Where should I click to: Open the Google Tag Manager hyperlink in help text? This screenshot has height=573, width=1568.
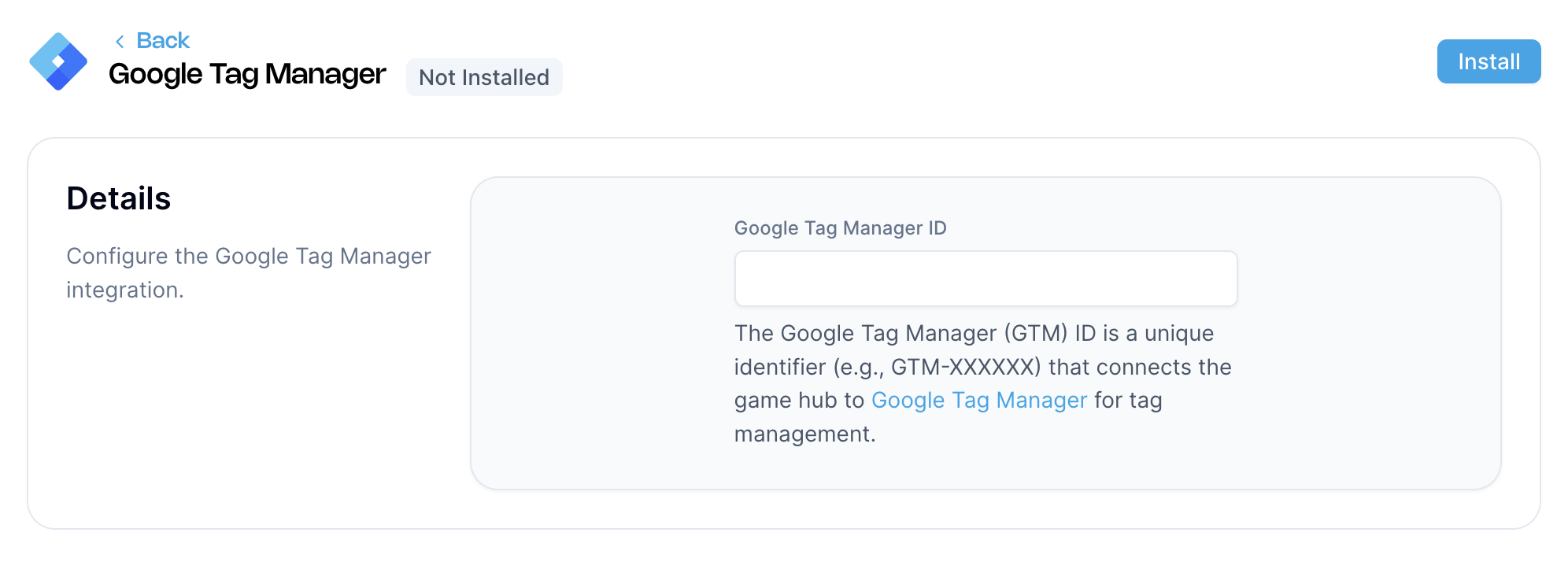coord(978,400)
